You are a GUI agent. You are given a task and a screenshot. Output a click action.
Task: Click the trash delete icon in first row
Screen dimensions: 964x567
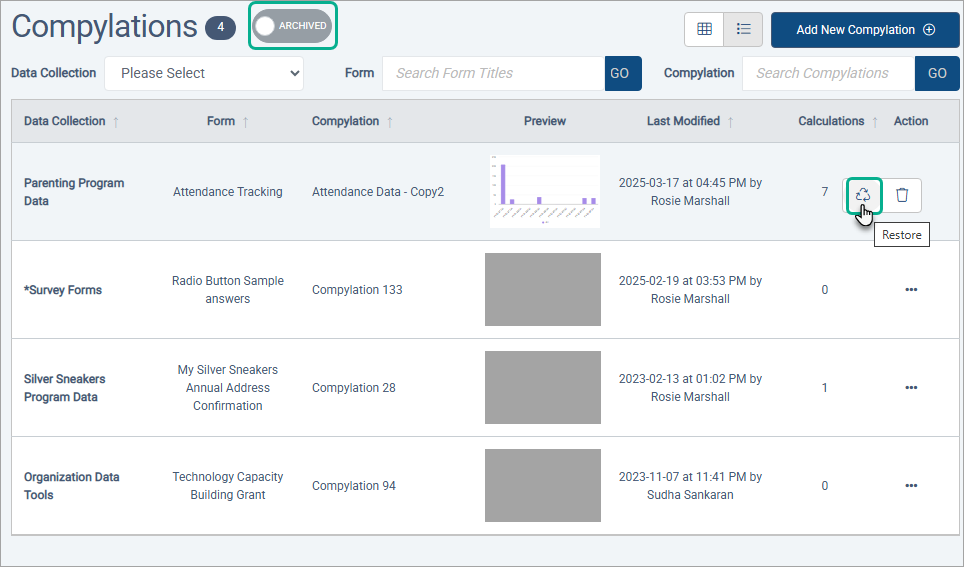pyautogui.click(x=902, y=195)
